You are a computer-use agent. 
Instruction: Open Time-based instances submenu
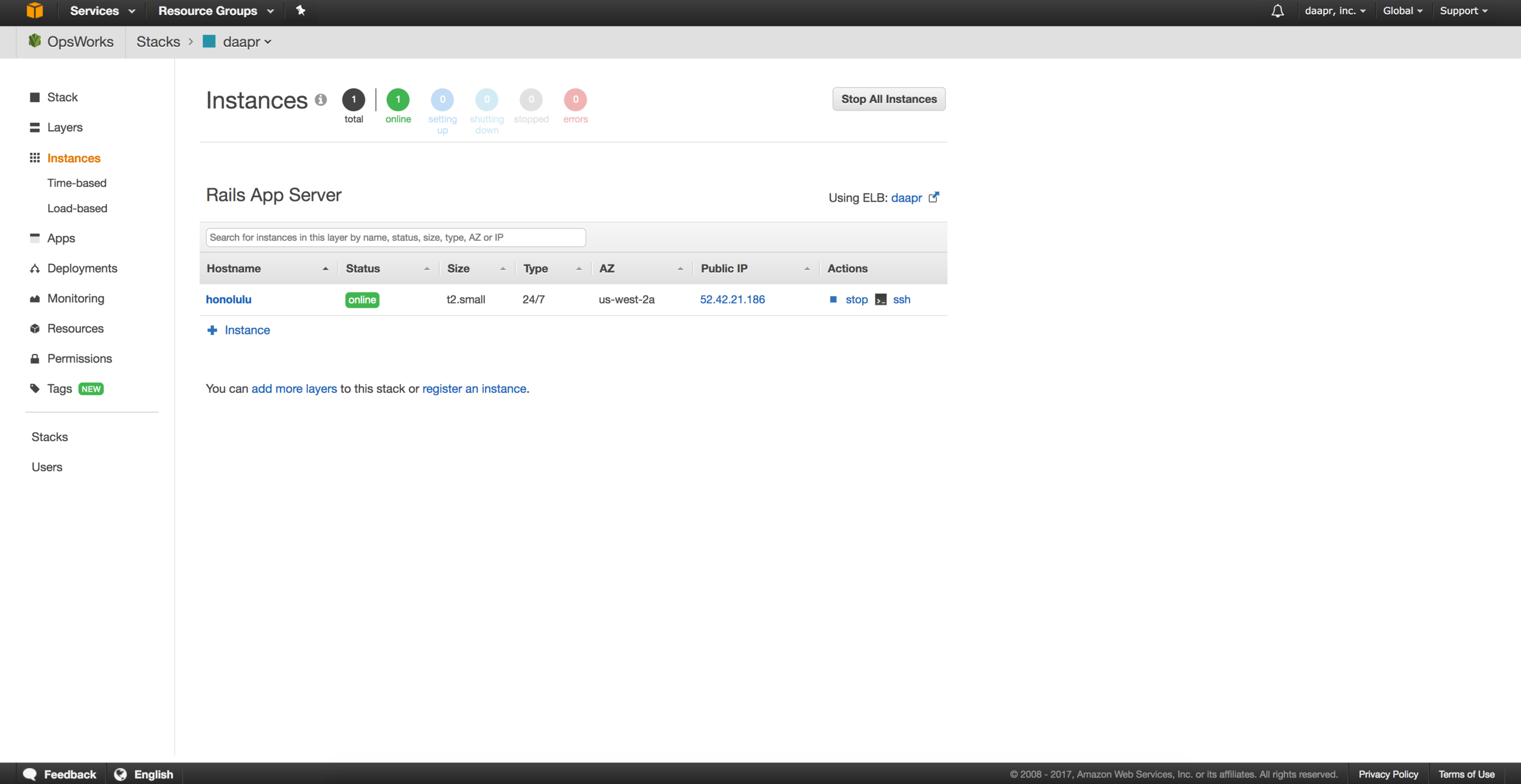(x=77, y=183)
